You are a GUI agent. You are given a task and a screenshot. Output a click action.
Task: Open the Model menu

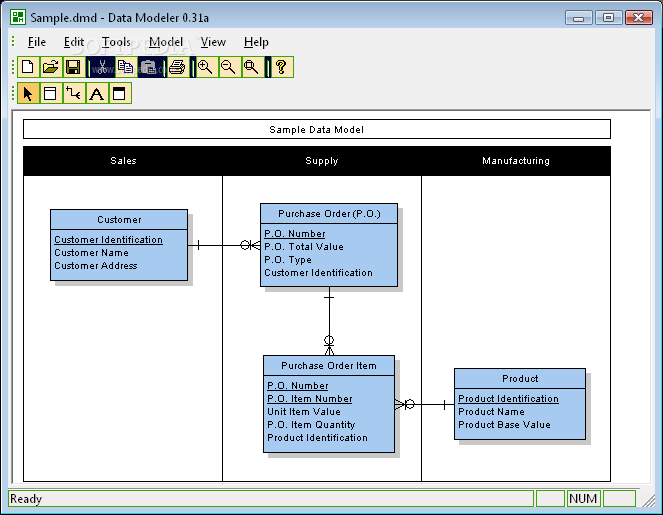166,42
